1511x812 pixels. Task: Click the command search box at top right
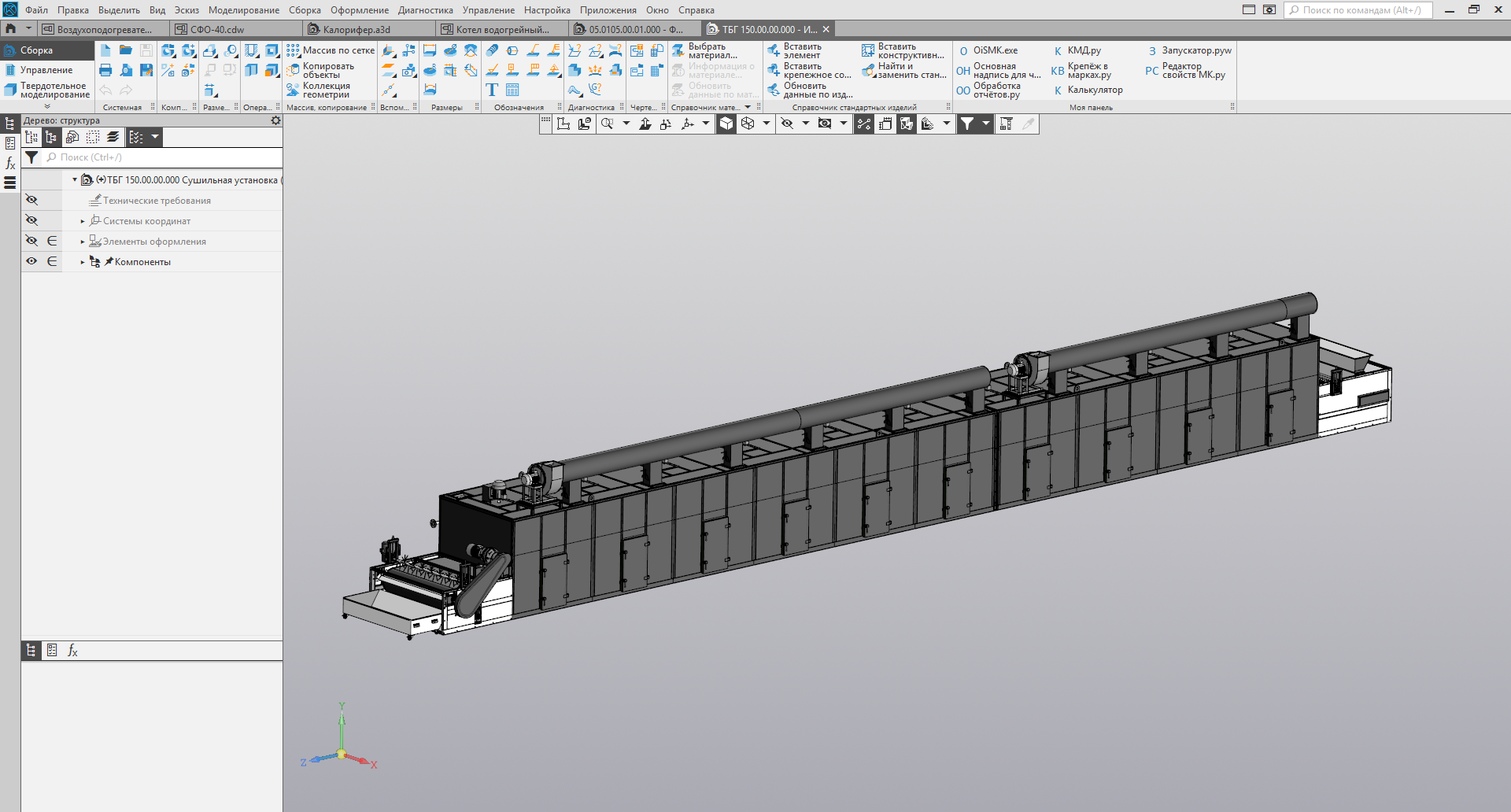tap(1360, 10)
